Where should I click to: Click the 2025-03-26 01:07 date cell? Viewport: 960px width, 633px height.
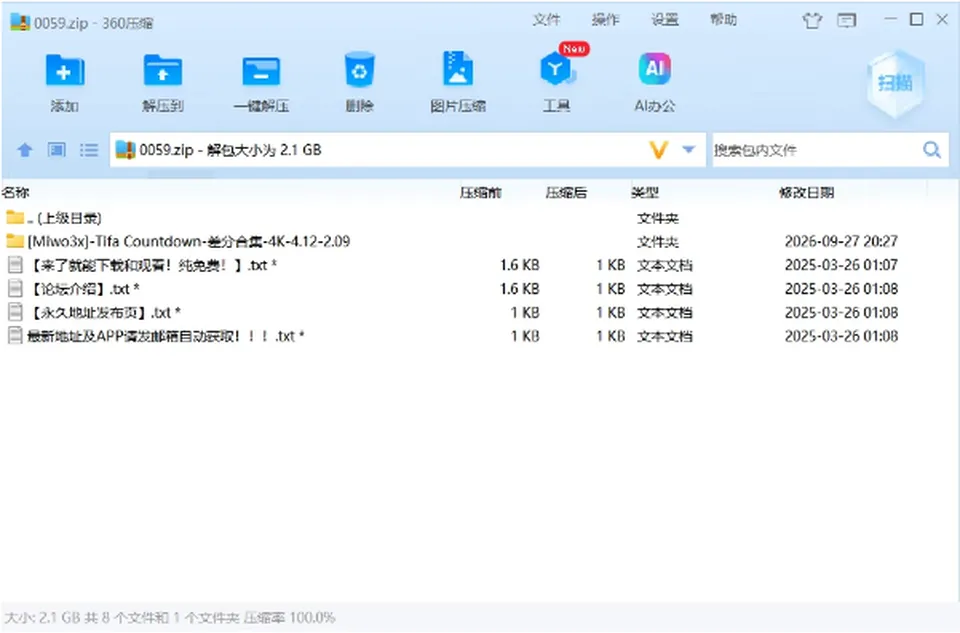pyautogui.click(x=841, y=265)
